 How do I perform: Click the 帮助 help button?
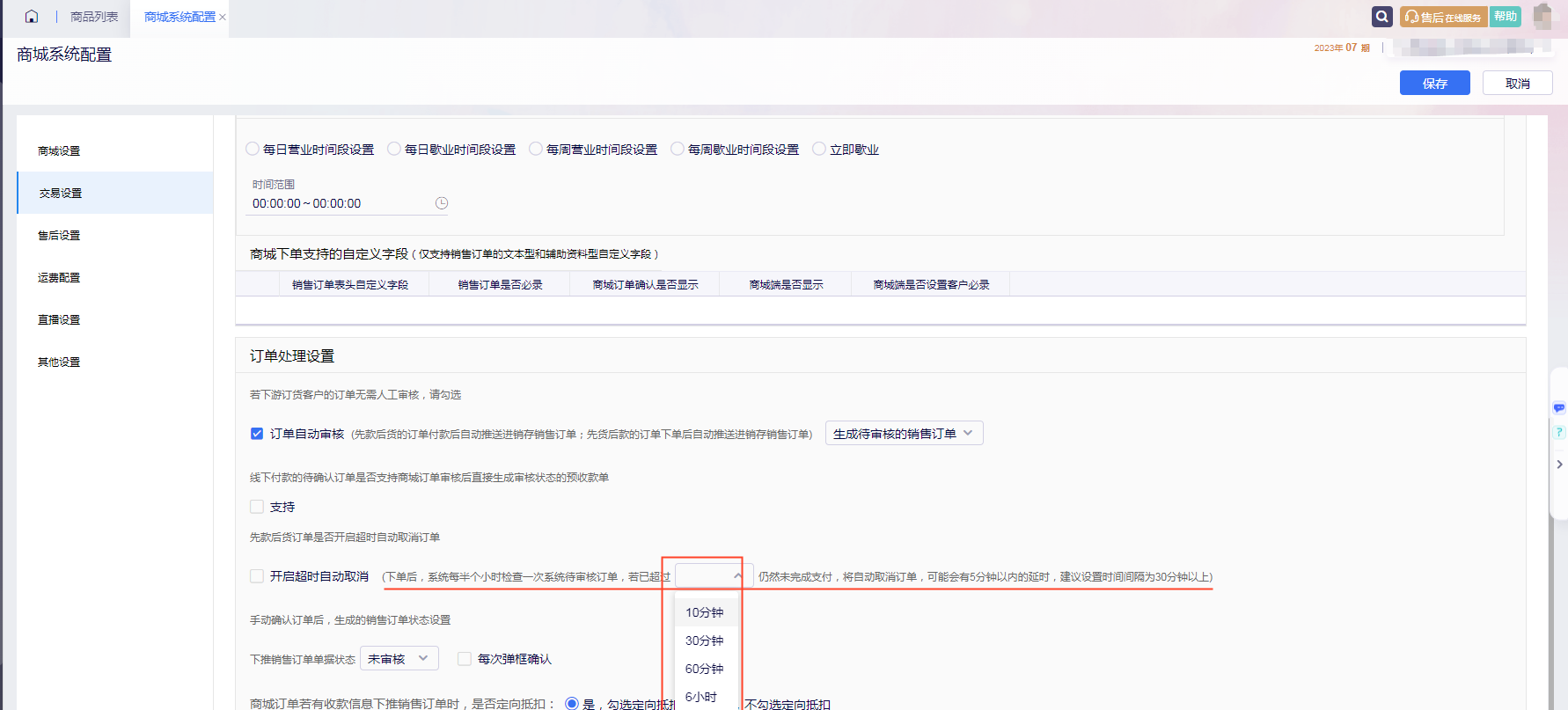click(x=1506, y=17)
